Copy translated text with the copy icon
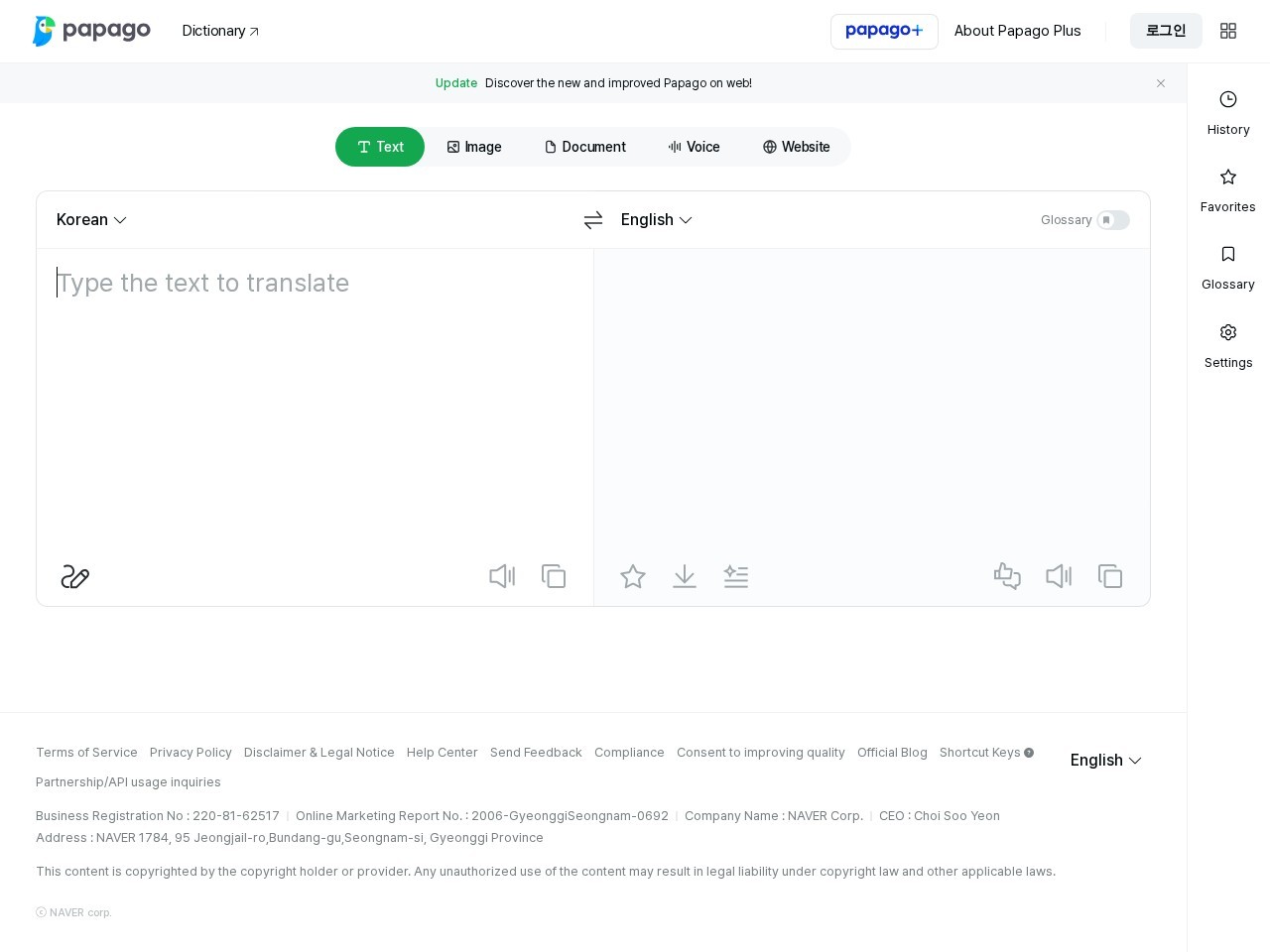1270x952 pixels. [x=1110, y=576]
